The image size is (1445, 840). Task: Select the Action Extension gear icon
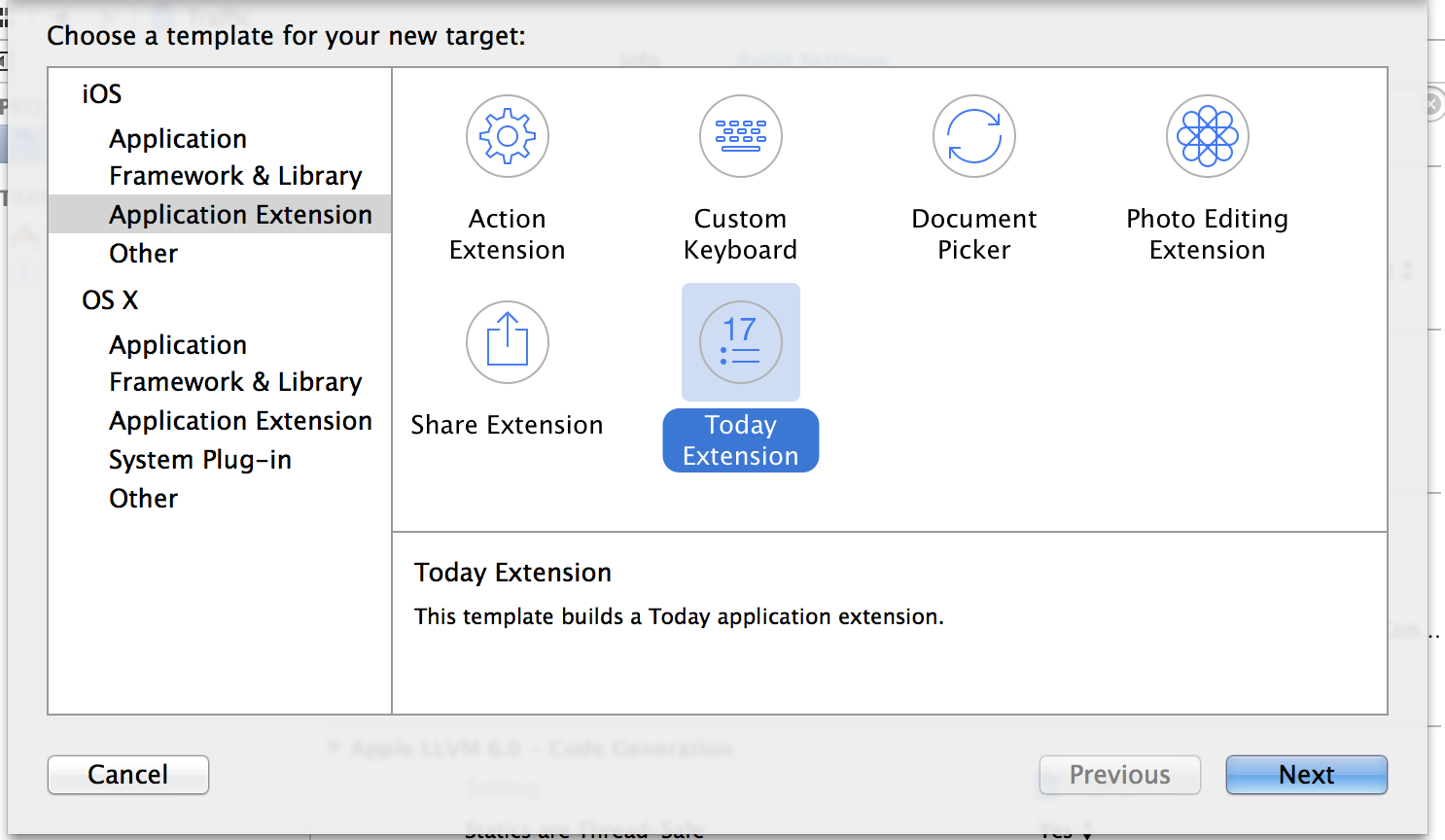tap(508, 137)
